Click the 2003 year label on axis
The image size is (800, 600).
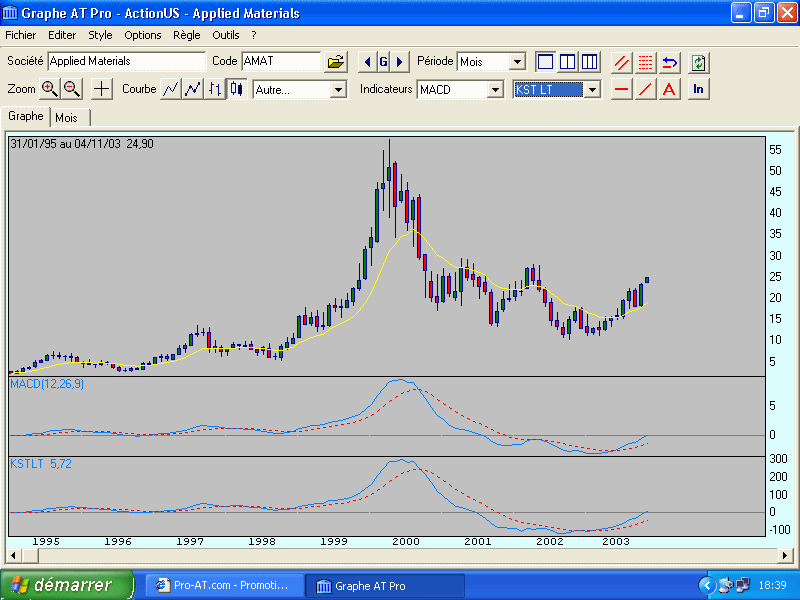[616, 541]
